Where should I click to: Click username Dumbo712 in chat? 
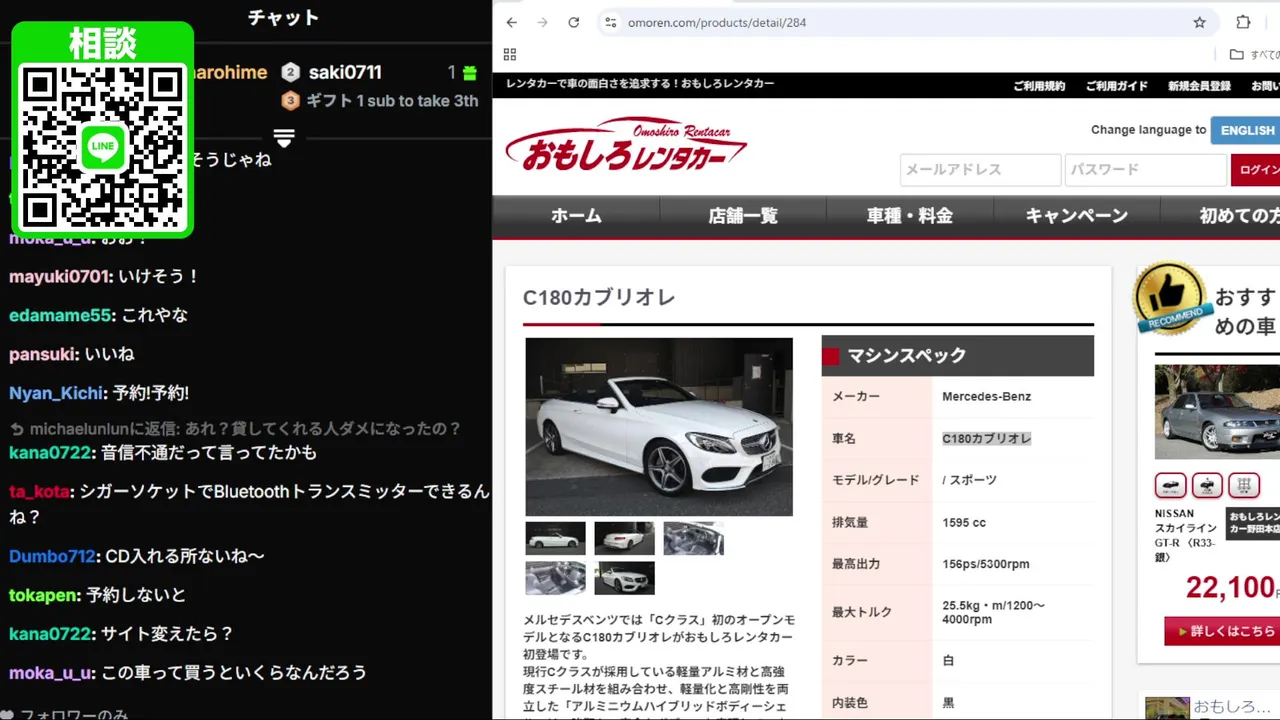tap(52, 556)
